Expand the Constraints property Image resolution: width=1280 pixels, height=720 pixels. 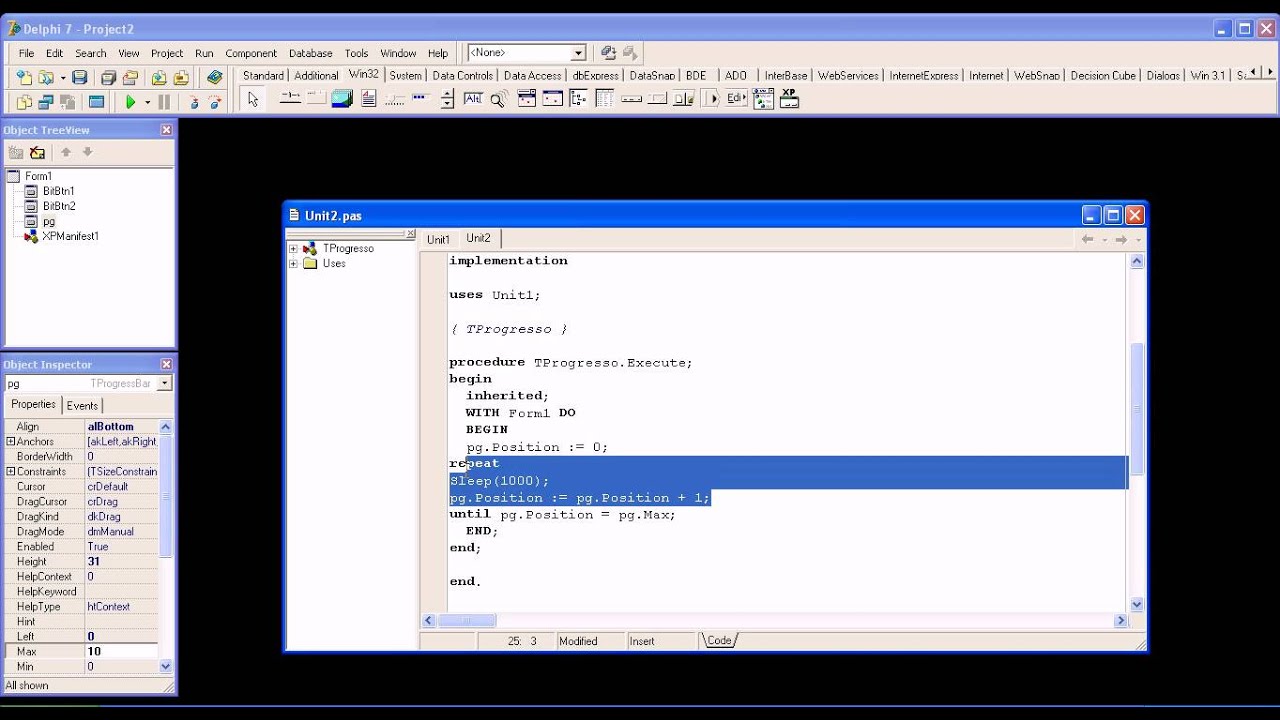click(x=11, y=471)
